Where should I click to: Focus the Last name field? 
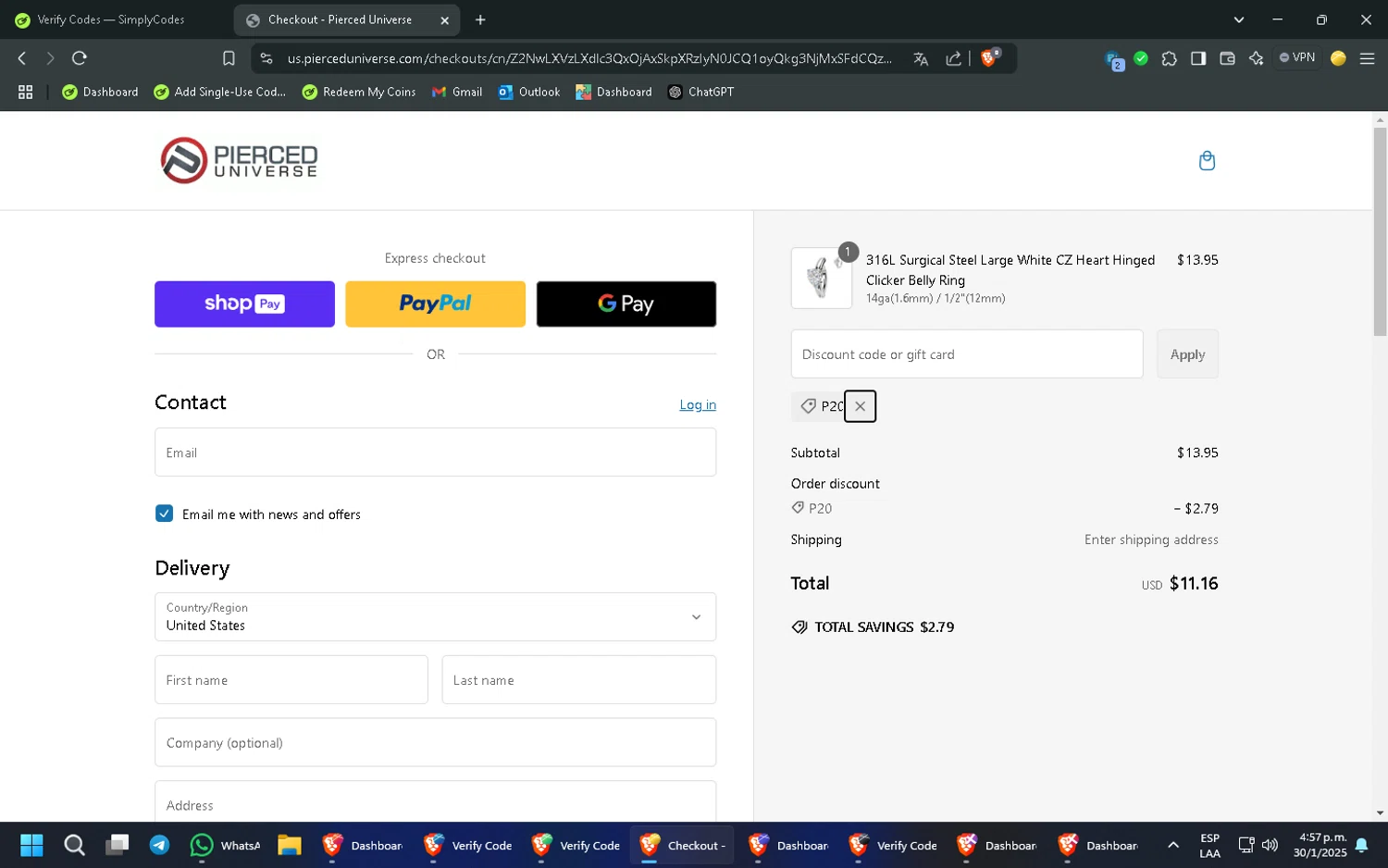579,680
